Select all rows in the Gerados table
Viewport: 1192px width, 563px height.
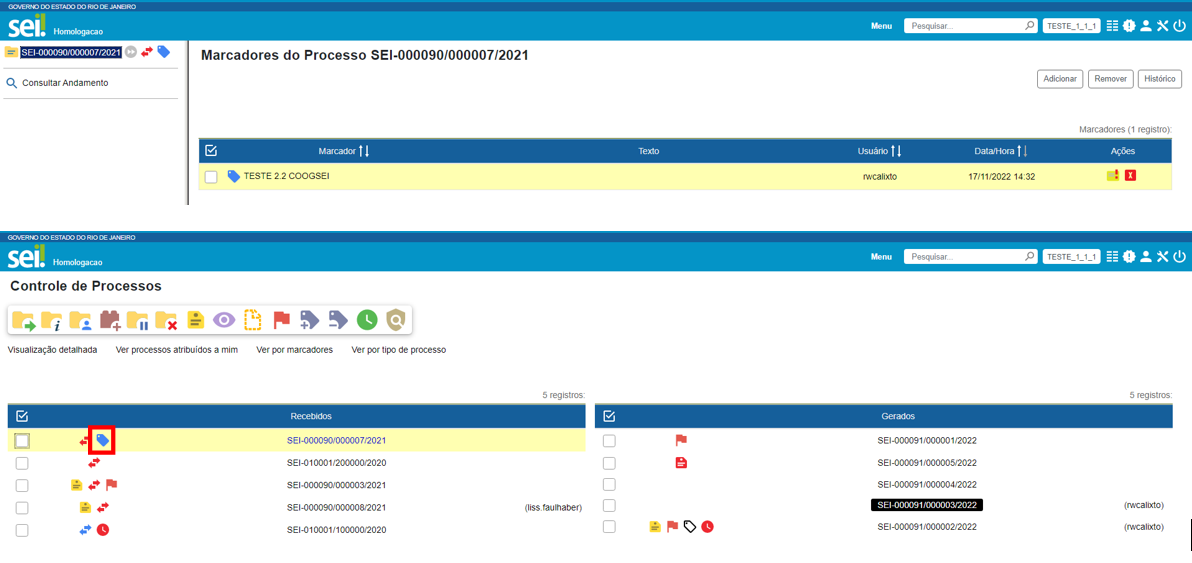point(610,416)
